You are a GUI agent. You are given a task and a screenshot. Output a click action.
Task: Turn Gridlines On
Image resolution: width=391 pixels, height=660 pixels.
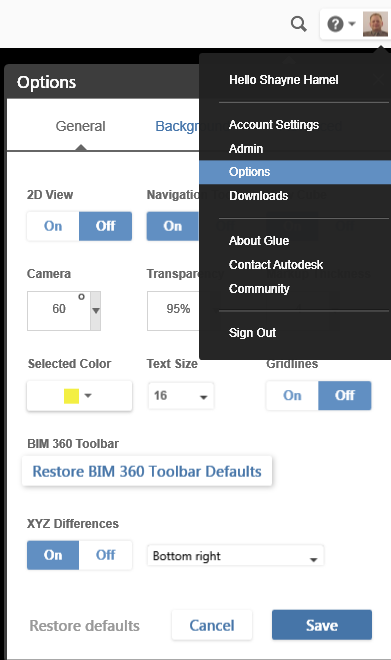tap(292, 395)
